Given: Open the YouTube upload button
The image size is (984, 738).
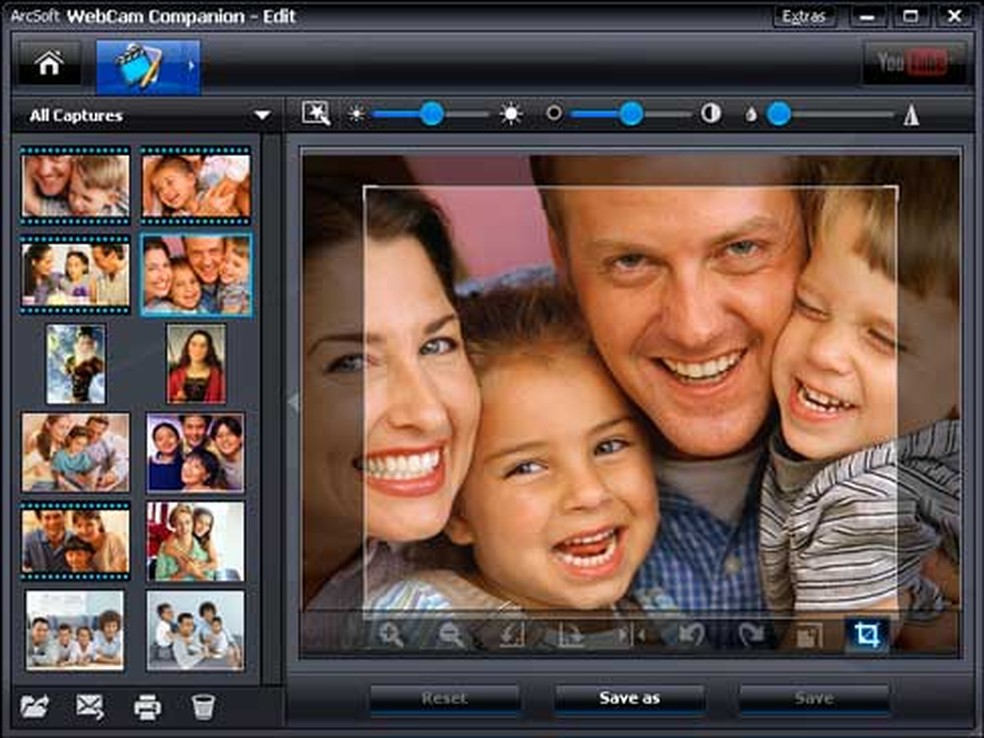Looking at the screenshot, I should (x=913, y=63).
